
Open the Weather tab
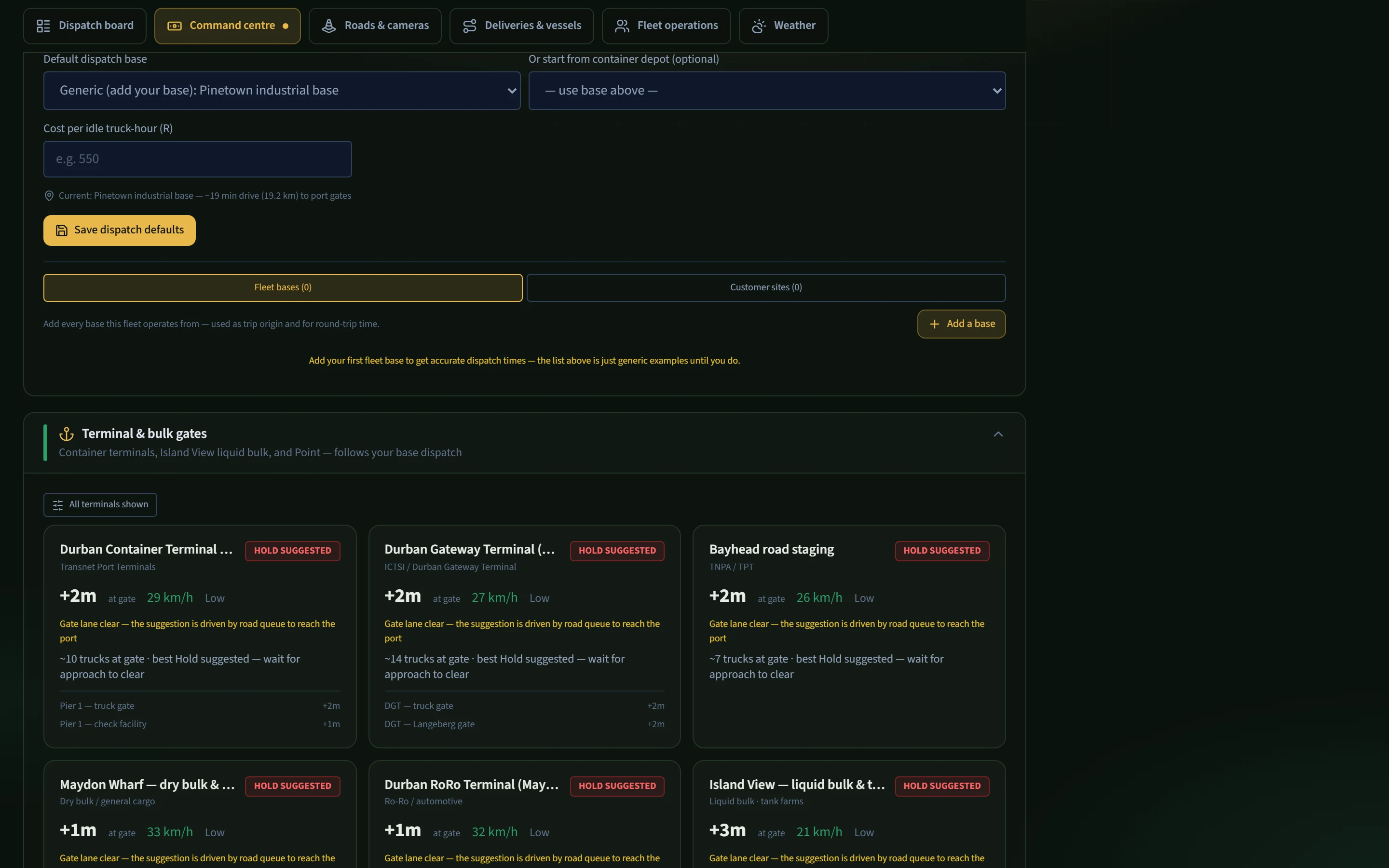tap(783, 26)
